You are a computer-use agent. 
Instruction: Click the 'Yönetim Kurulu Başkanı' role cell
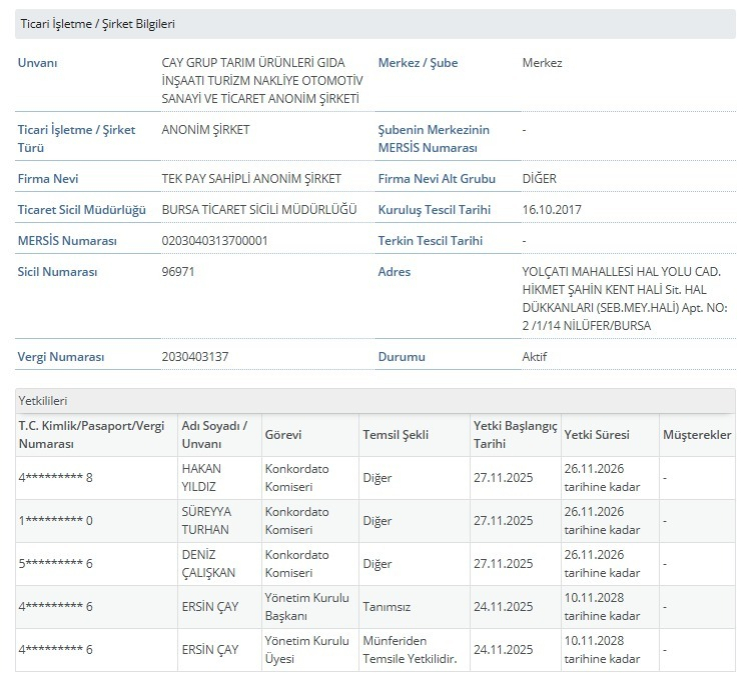[306, 606]
